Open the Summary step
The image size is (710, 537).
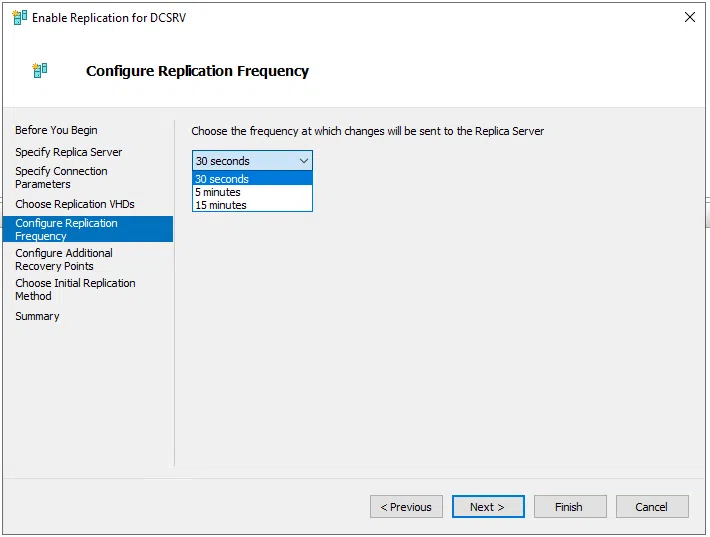click(x=37, y=316)
